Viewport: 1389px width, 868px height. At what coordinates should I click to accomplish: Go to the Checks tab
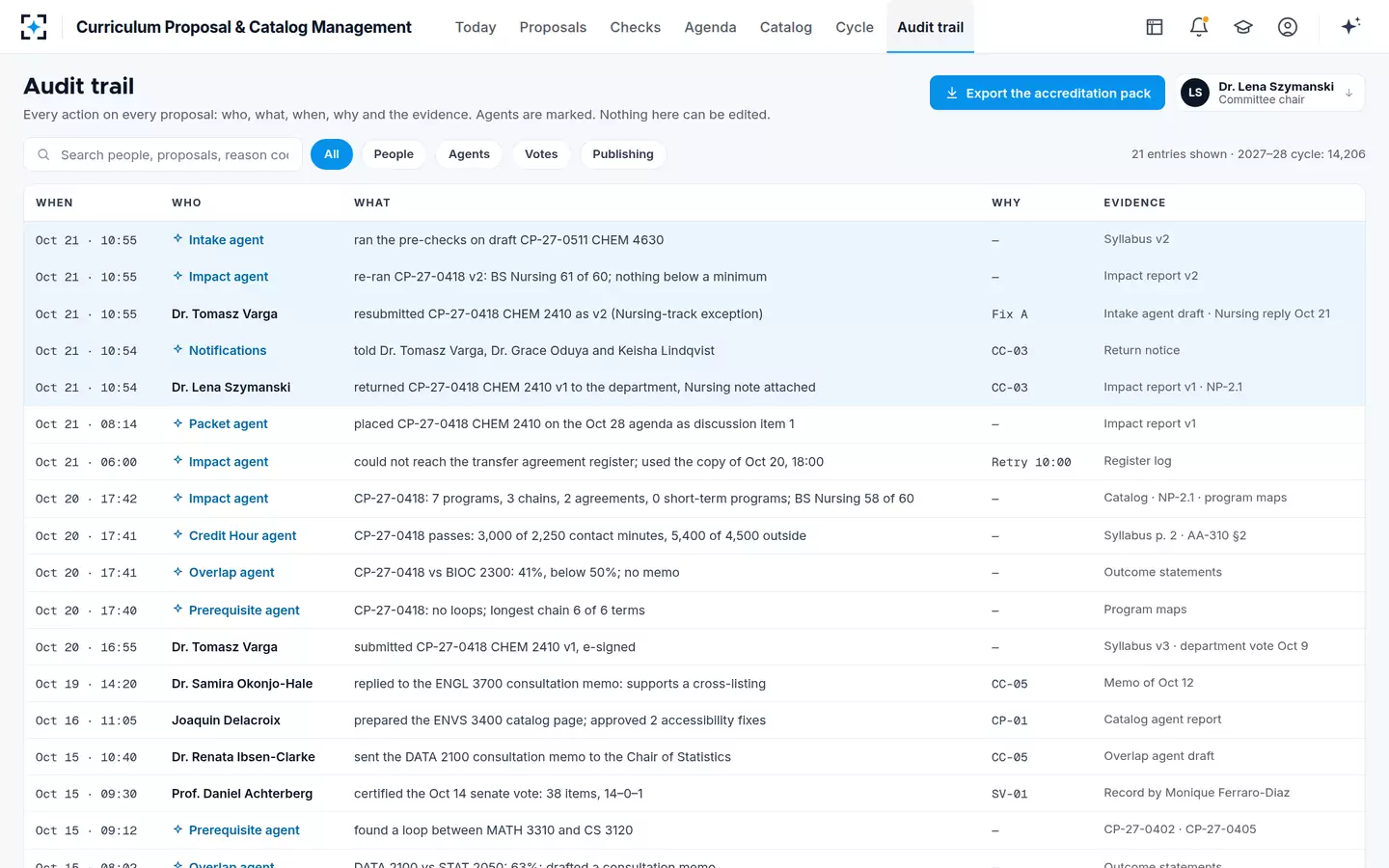click(x=636, y=27)
